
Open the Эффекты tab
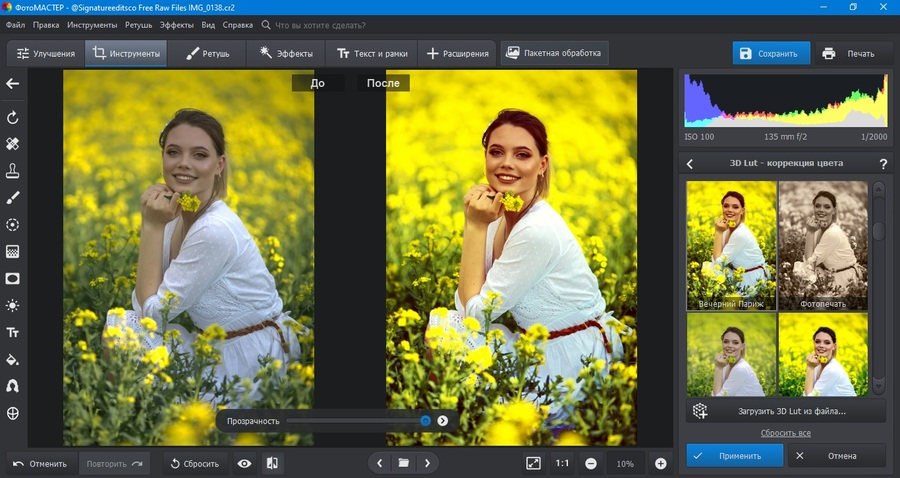tap(286, 53)
